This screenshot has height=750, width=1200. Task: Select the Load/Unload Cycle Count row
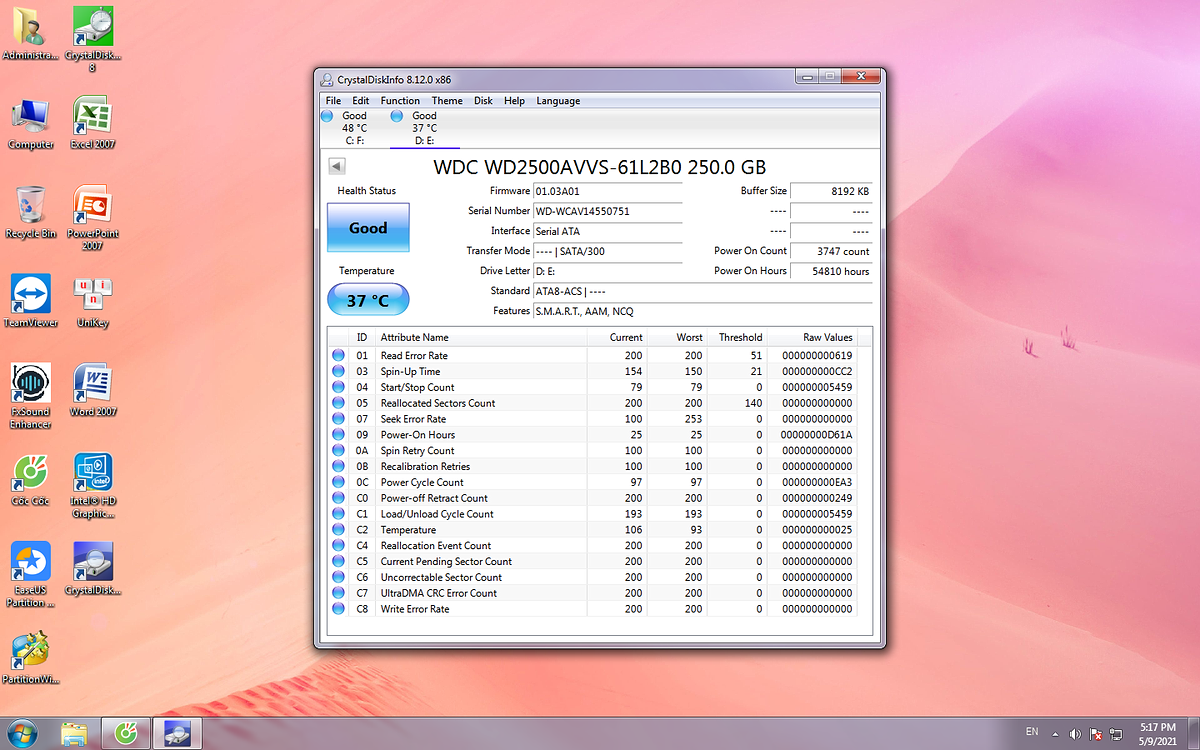point(593,514)
